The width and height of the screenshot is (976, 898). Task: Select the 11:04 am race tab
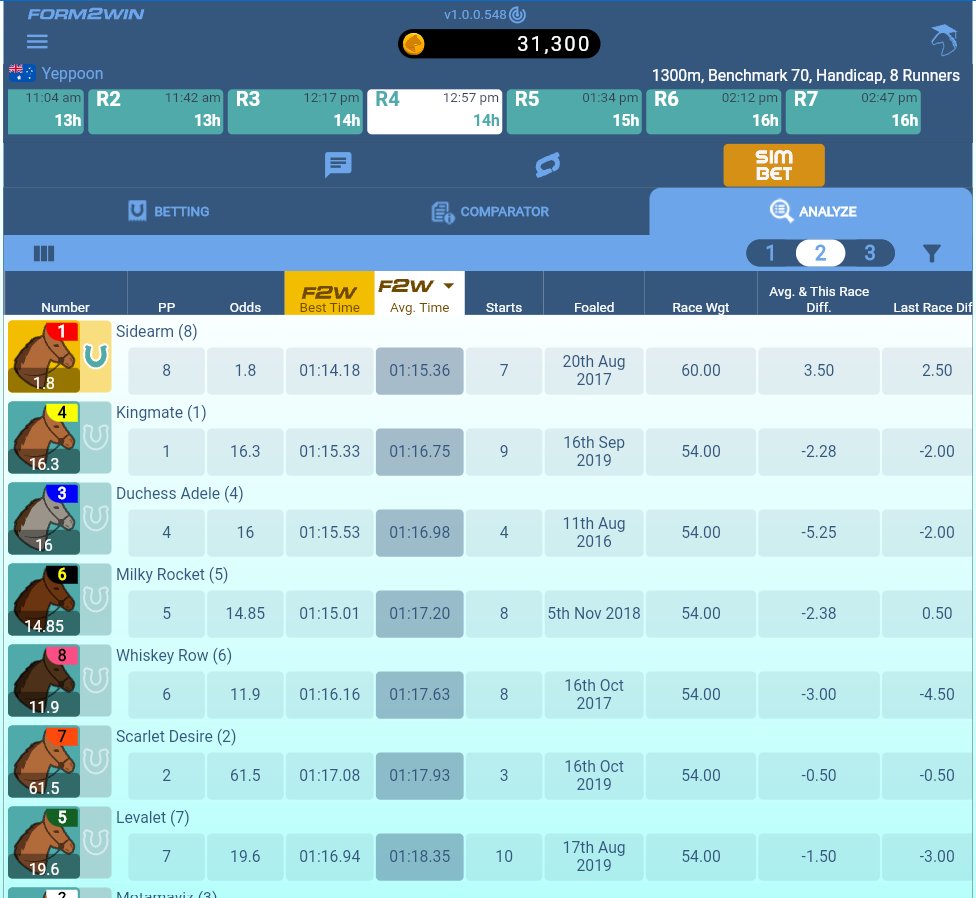[45, 111]
